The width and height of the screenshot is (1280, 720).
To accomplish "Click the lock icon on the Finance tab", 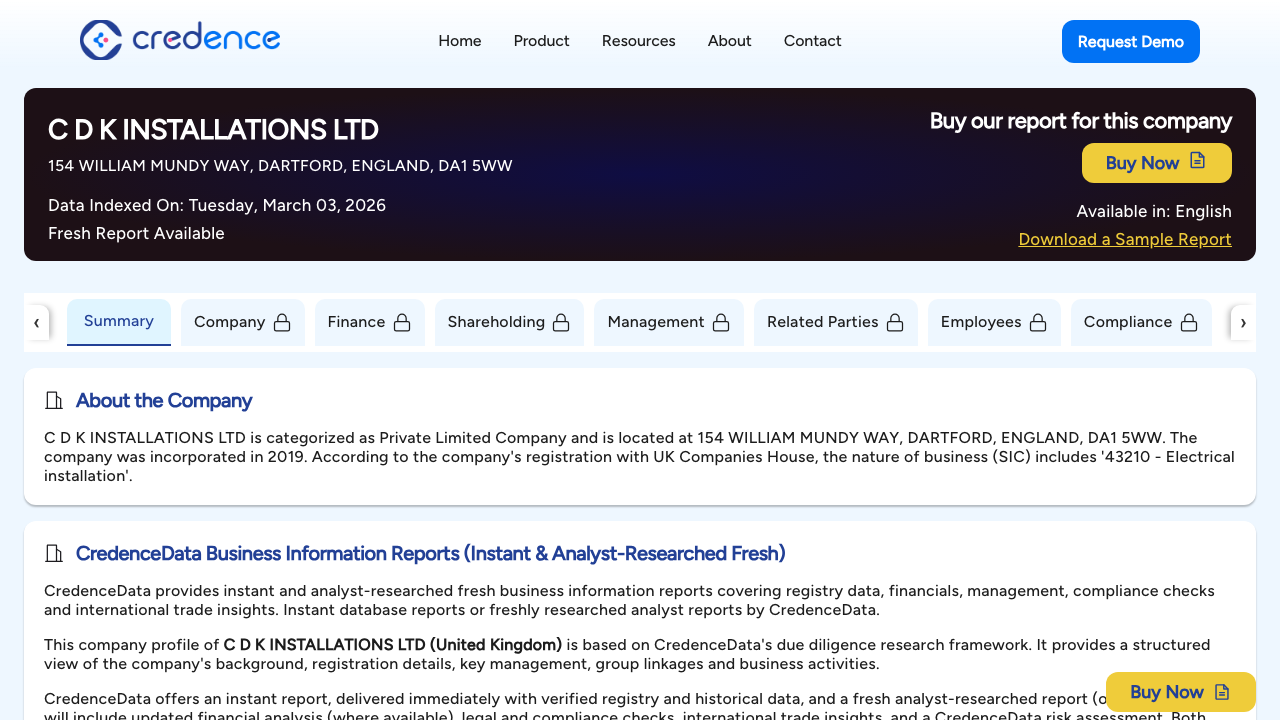I will (x=402, y=322).
